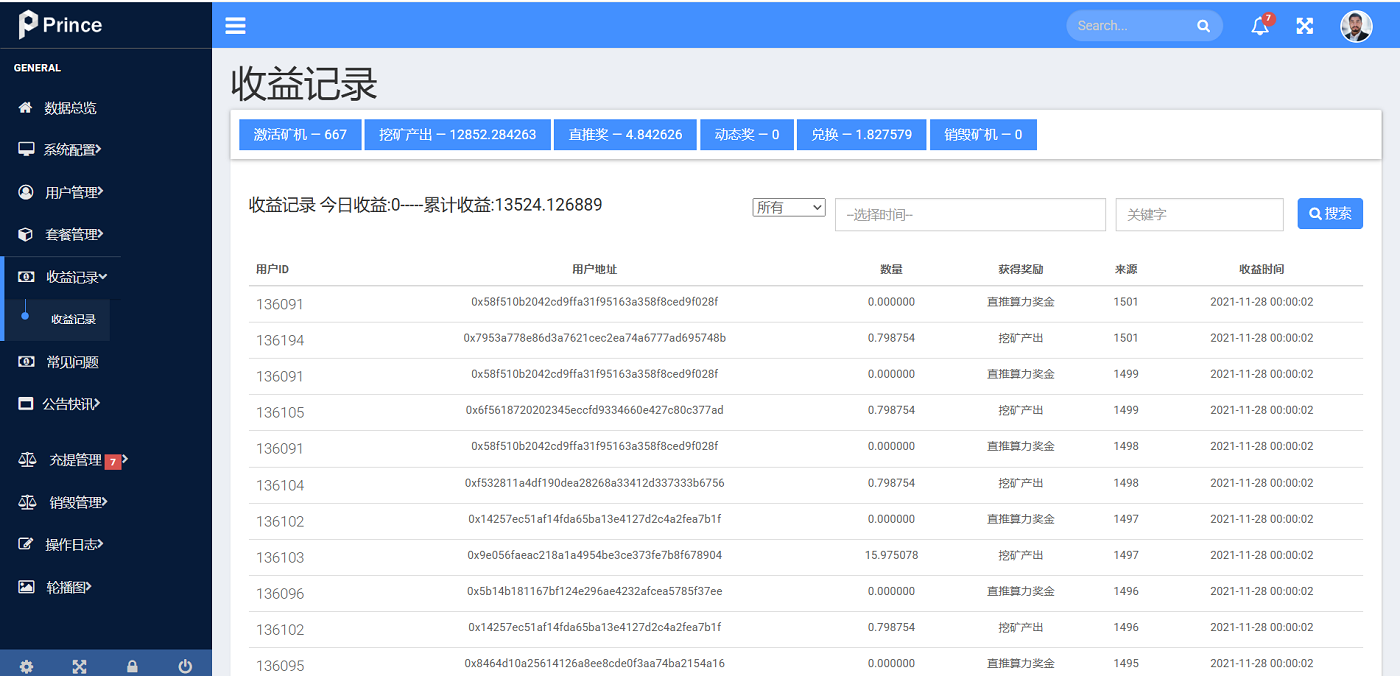Go to 数据总览 dashboard page
Viewport: 1400px width, 676px height.
coord(70,108)
